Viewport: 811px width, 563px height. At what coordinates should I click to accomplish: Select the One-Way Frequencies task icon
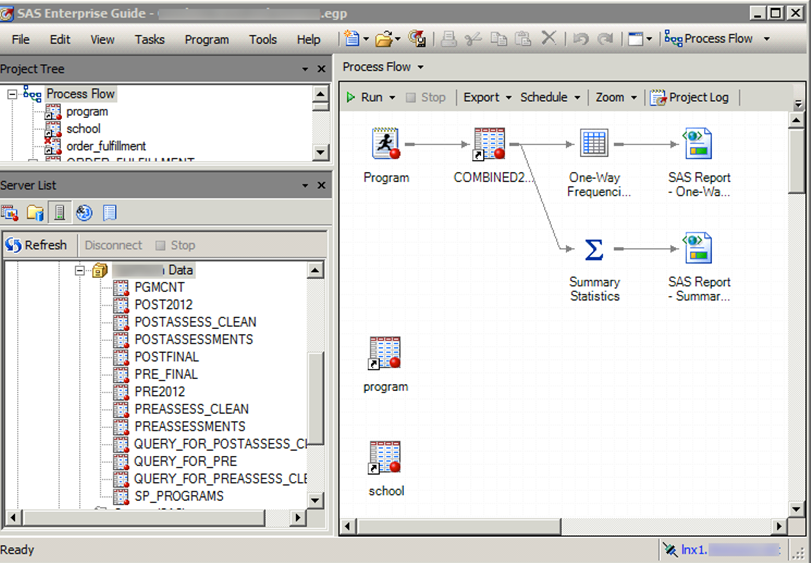tap(594, 144)
